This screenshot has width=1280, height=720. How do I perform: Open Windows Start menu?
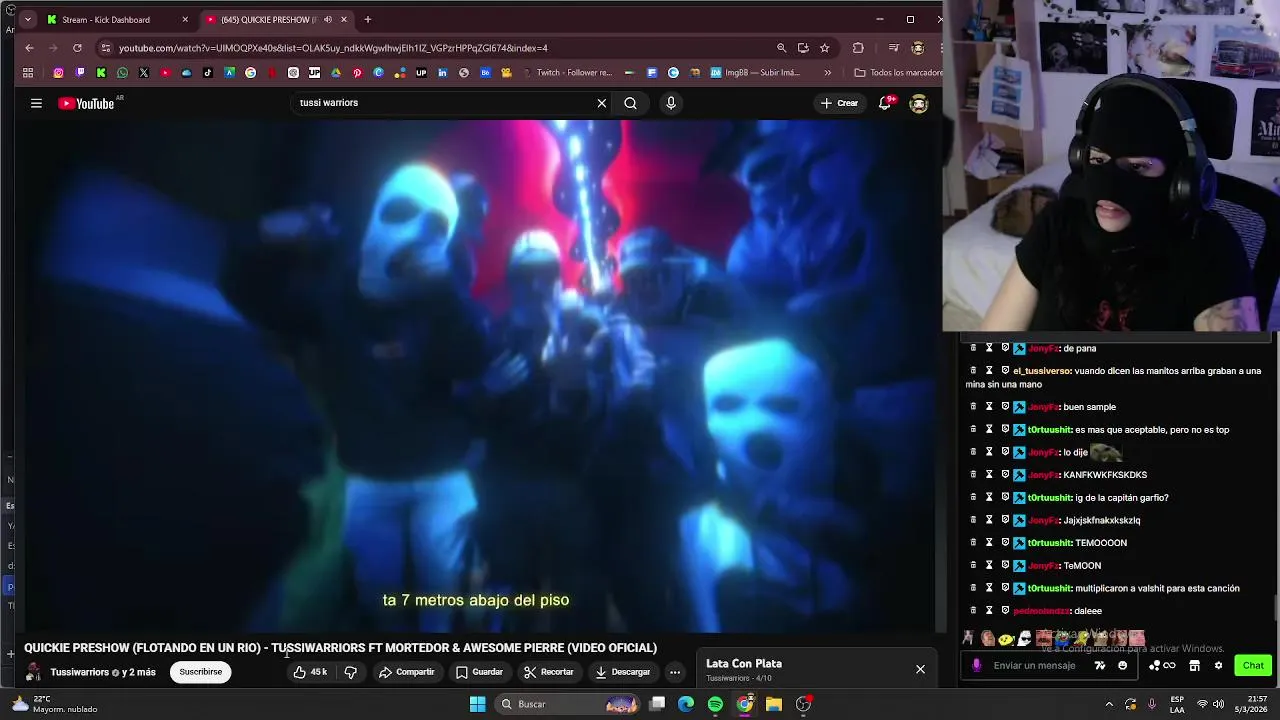(x=477, y=704)
